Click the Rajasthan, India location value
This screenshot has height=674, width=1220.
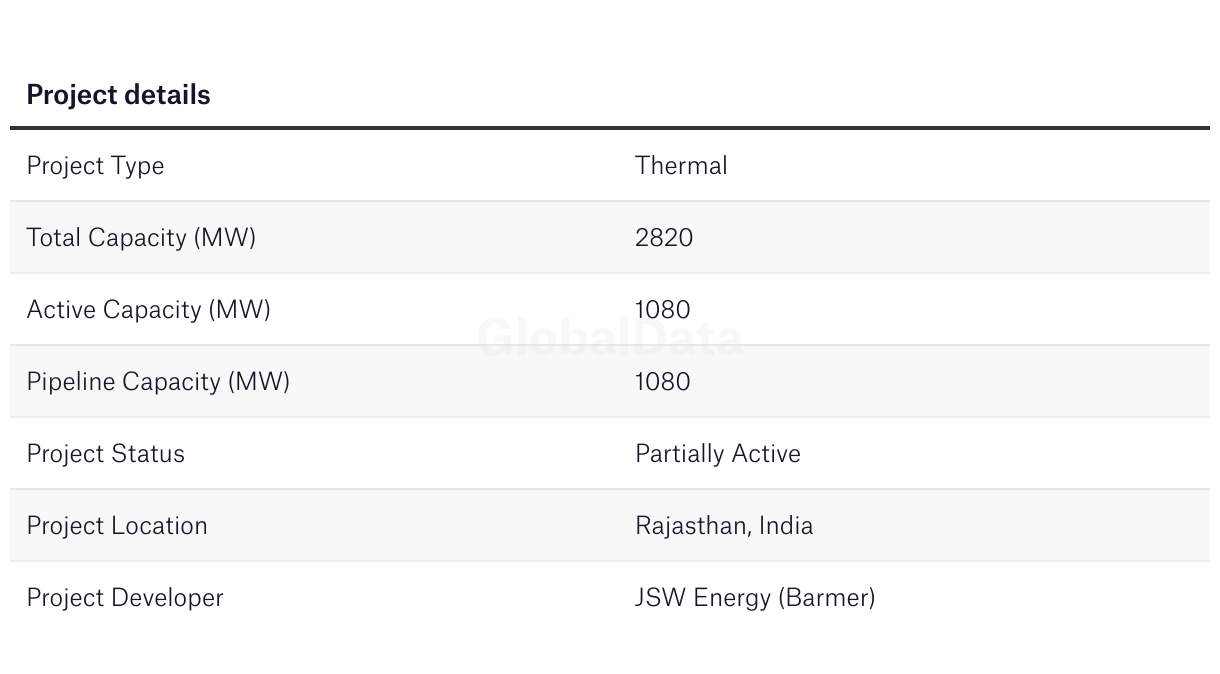[724, 526]
